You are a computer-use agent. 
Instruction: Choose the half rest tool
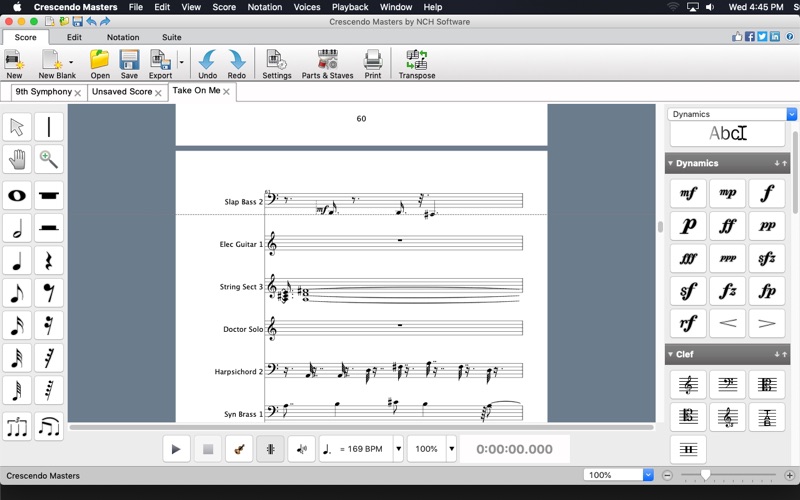click(x=49, y=228)
